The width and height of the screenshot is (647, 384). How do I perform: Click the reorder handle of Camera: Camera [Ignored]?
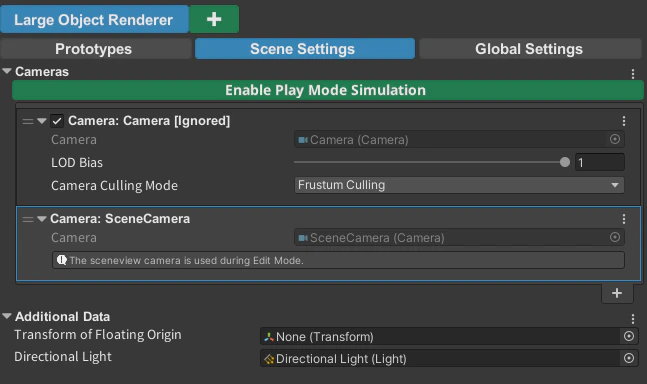coord(28,121)
